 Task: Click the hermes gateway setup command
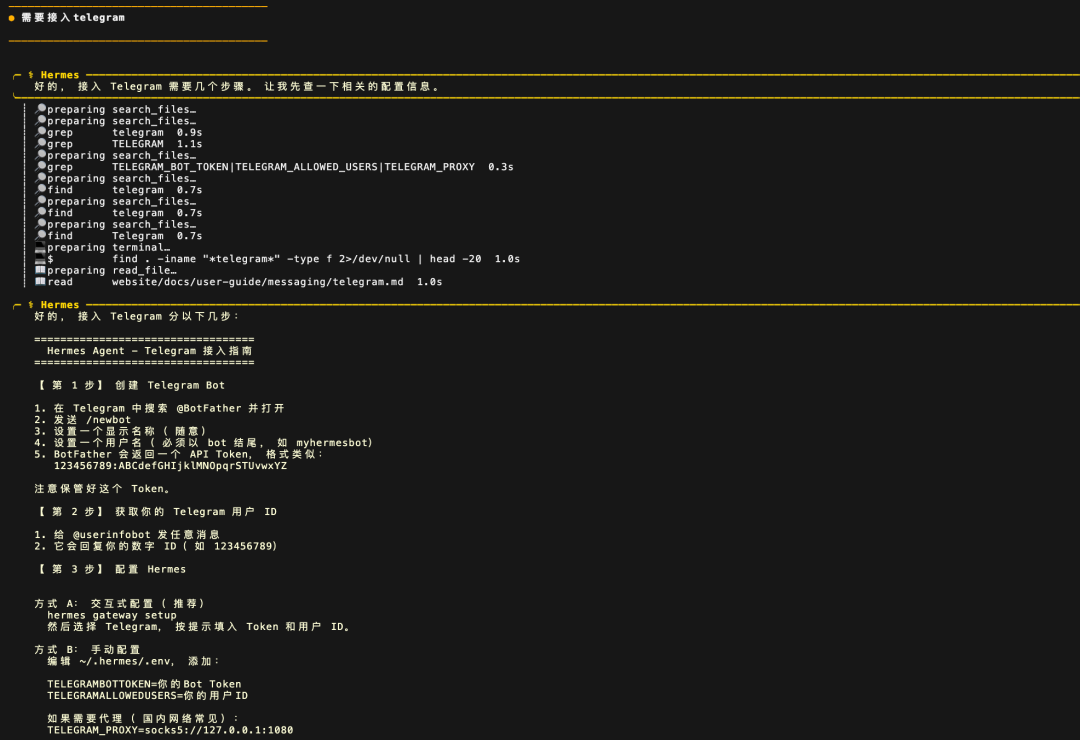tap(111, 615)
